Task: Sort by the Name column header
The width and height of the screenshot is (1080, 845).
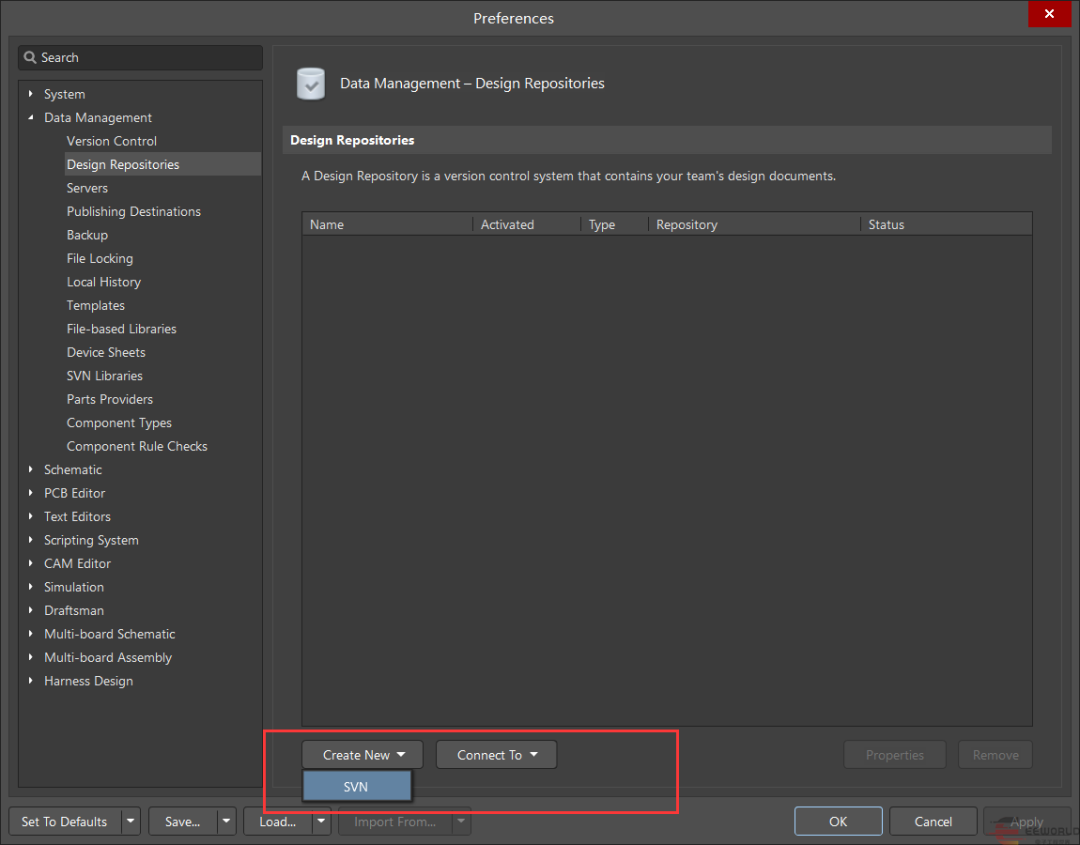Action: pos(387,225)
